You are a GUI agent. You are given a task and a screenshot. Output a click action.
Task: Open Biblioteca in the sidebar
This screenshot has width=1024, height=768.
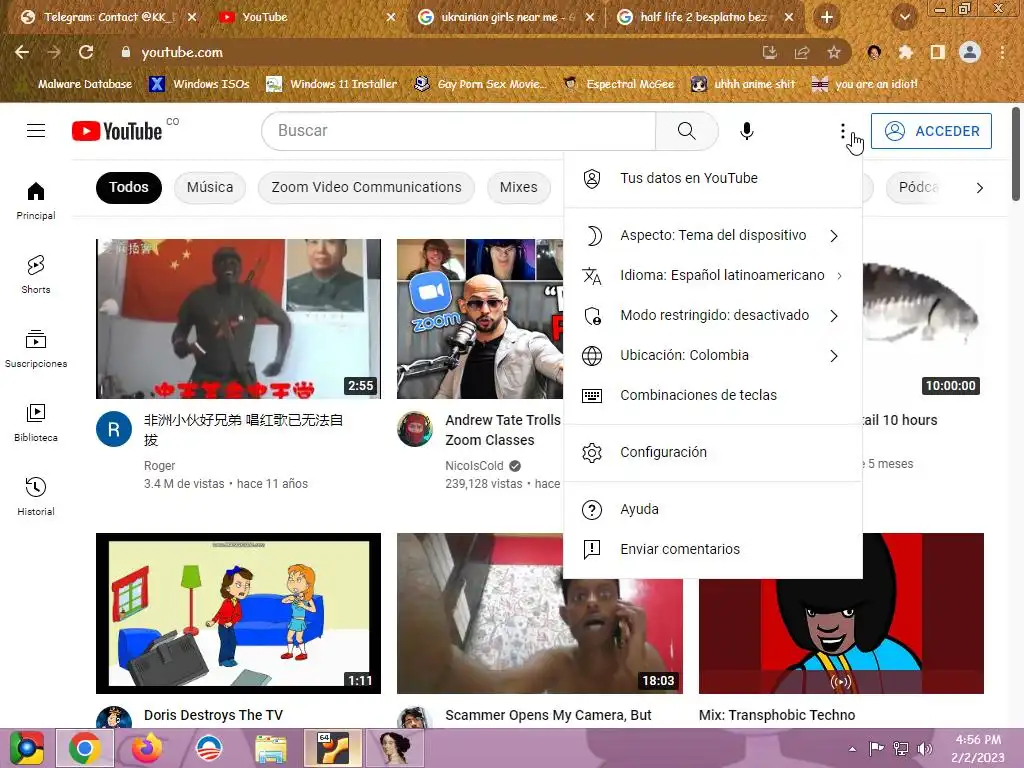(x=36, y=423)
